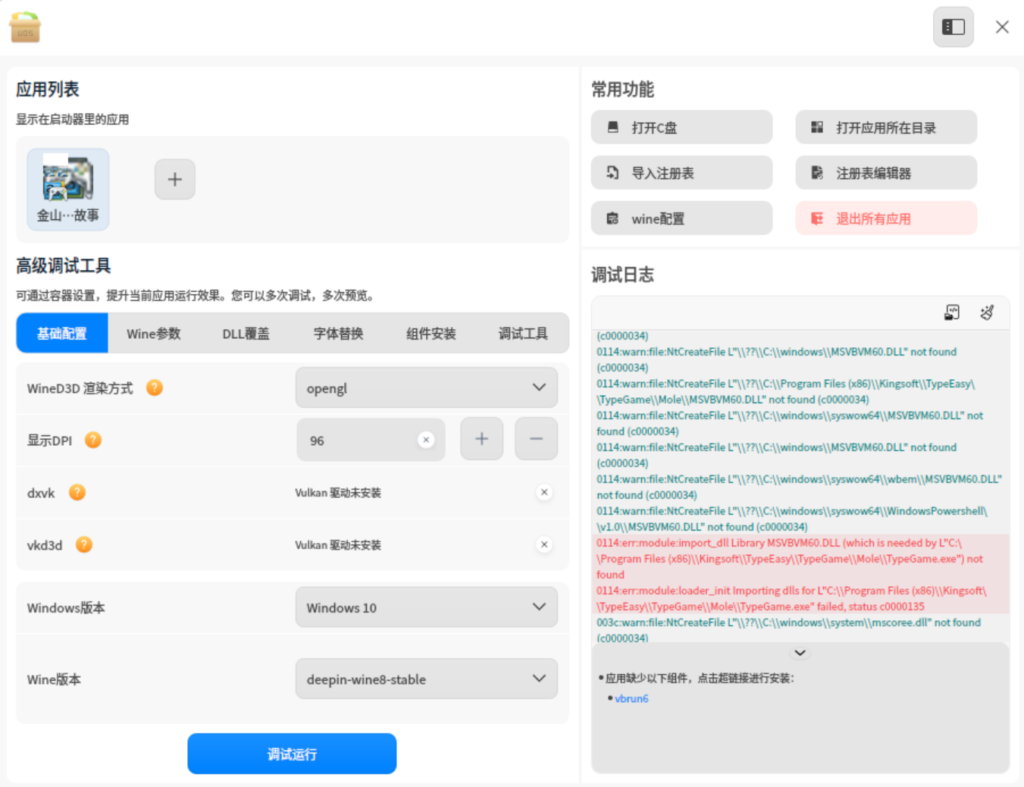Viewport: 1024px width, 787px height.
Task: Expand the Wine版本 deepin-wine8-stable dropdown
Action: point(426,679)
